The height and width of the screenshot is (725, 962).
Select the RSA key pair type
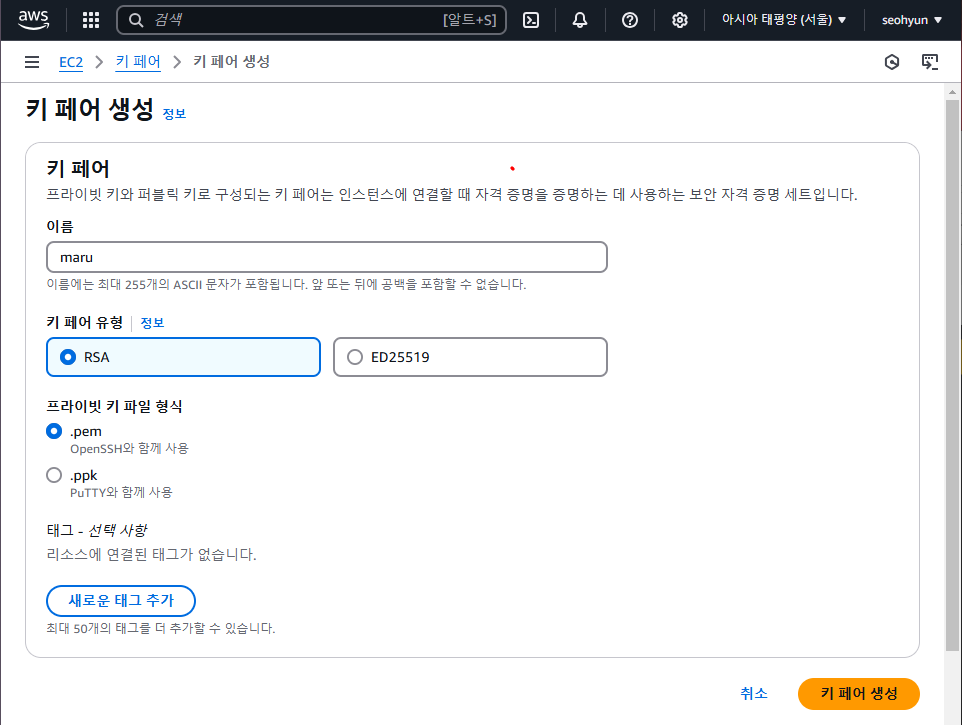183,357
